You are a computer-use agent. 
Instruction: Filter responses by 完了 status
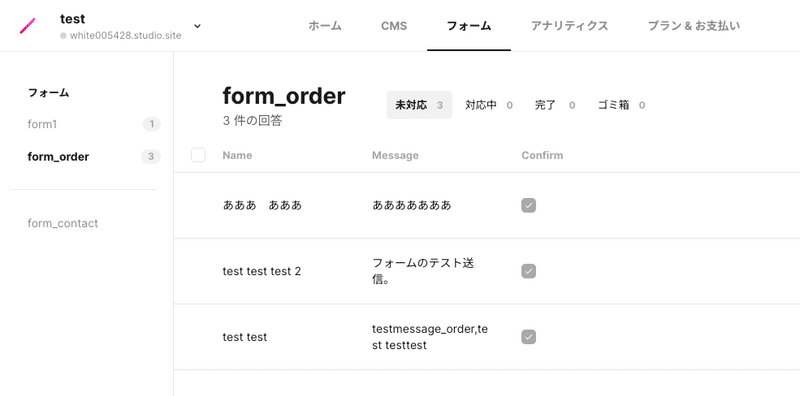coord(555,105)
